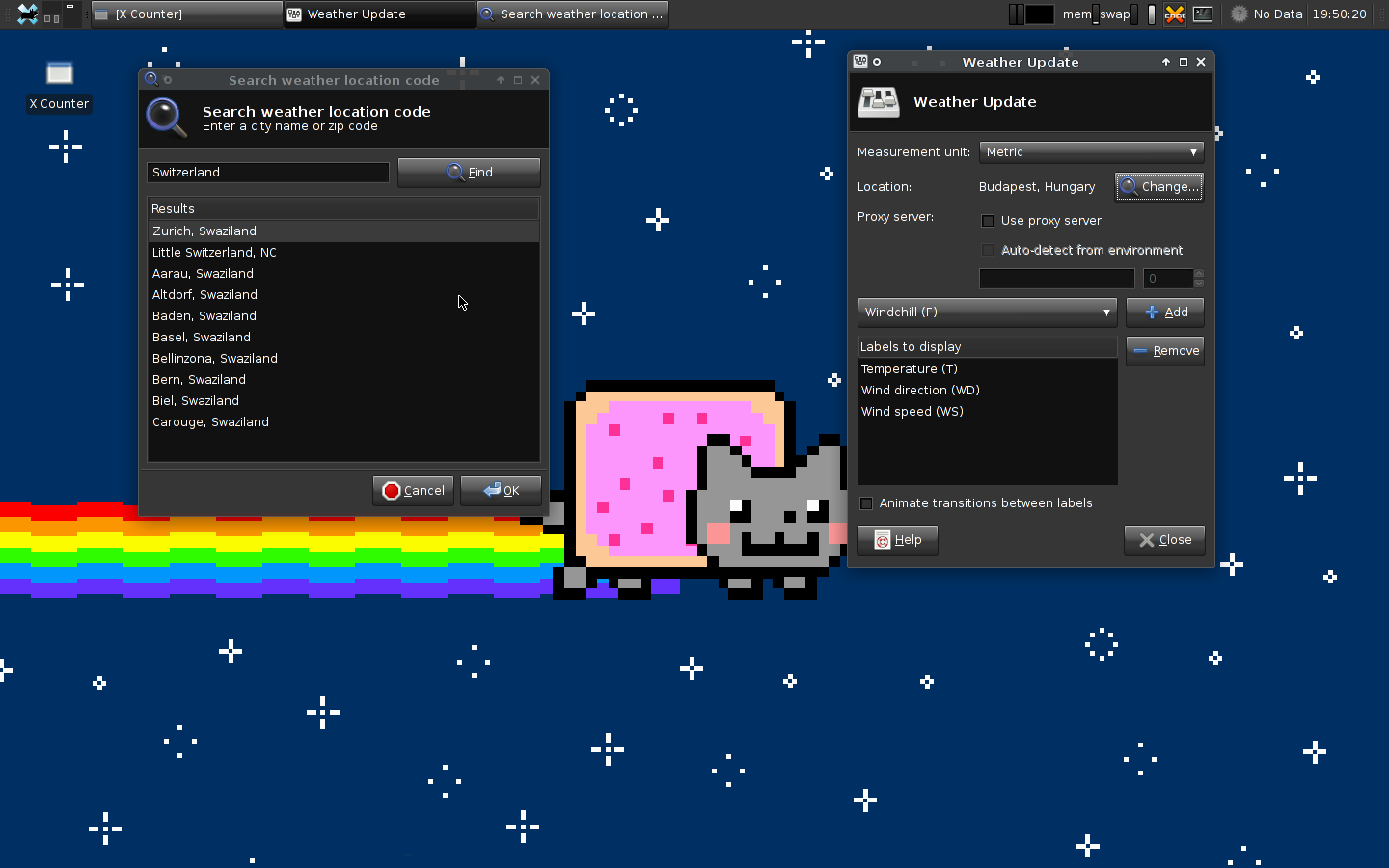Click the stick pin dot in Weather Update titlebar

pyautogui.click(x=877, y=62)
